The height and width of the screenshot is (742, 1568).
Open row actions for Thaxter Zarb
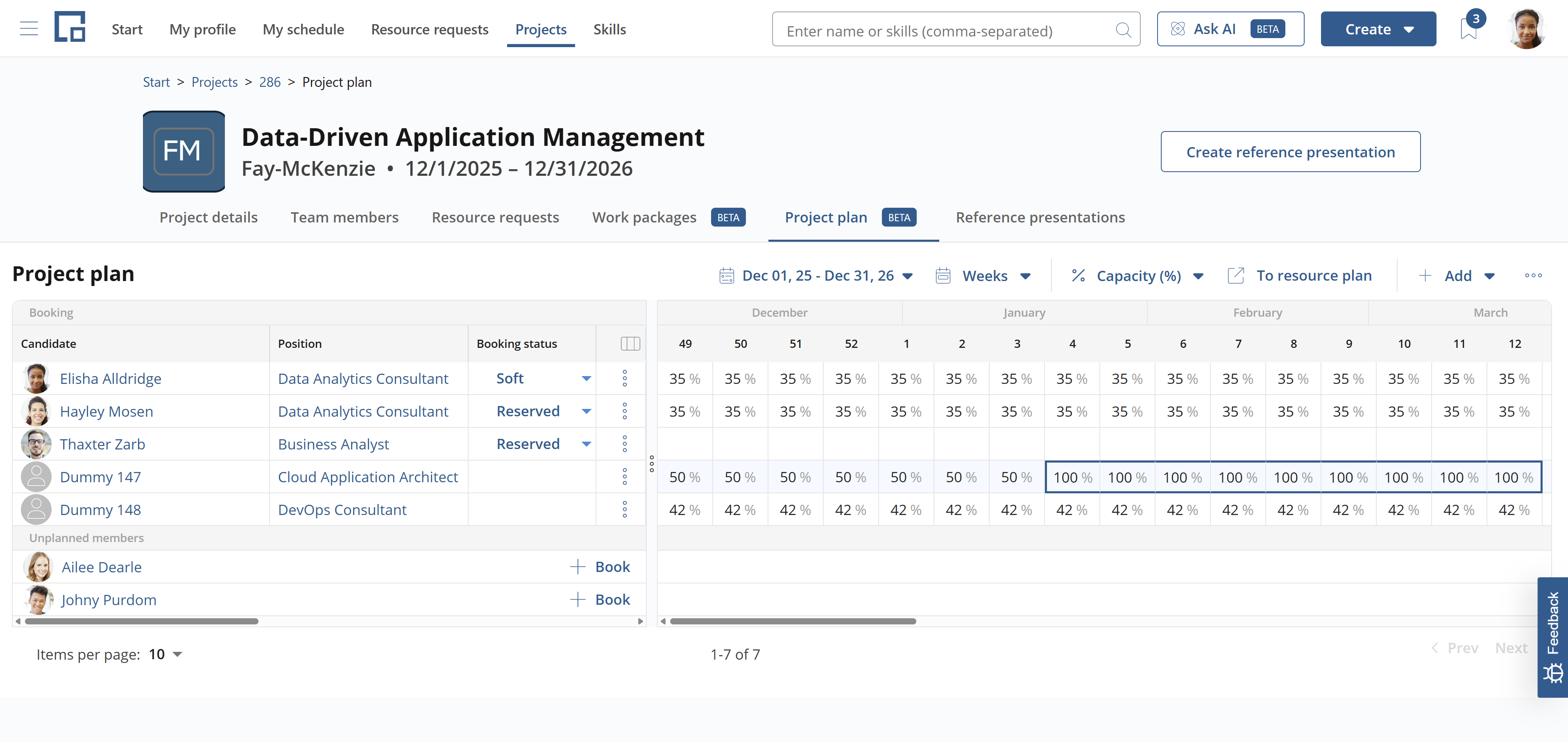click(625, 445)
